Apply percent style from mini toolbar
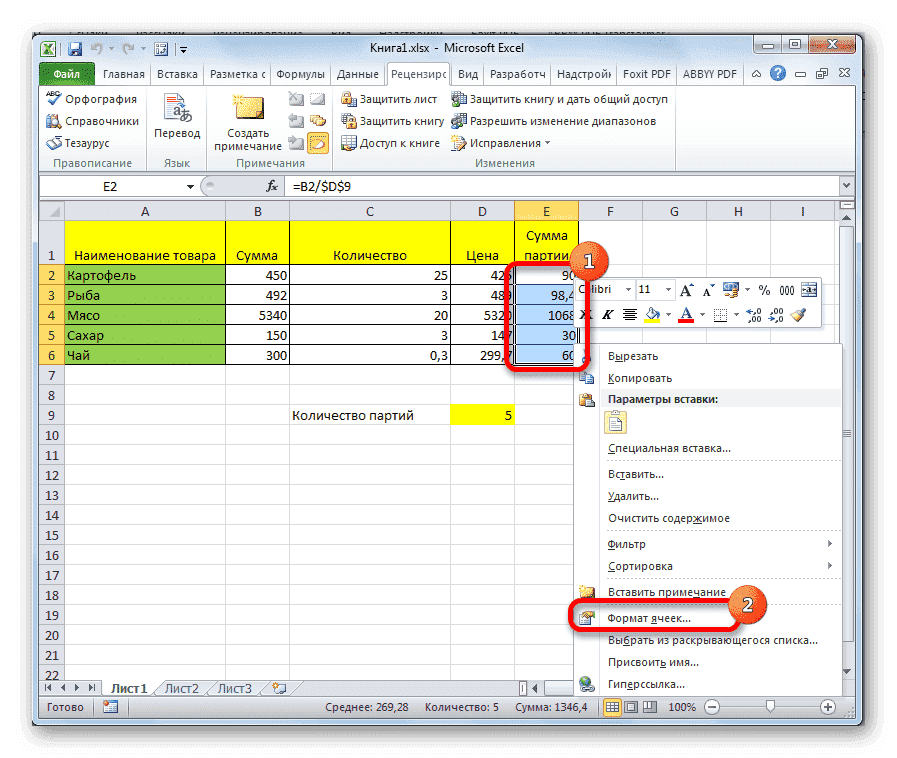This screenshot has height=758, width=897. click(x=763, y=290)
